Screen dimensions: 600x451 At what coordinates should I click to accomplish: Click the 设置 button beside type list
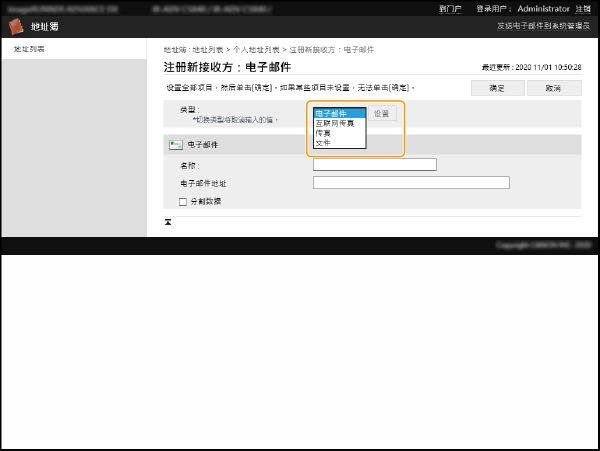click(383, 114)
